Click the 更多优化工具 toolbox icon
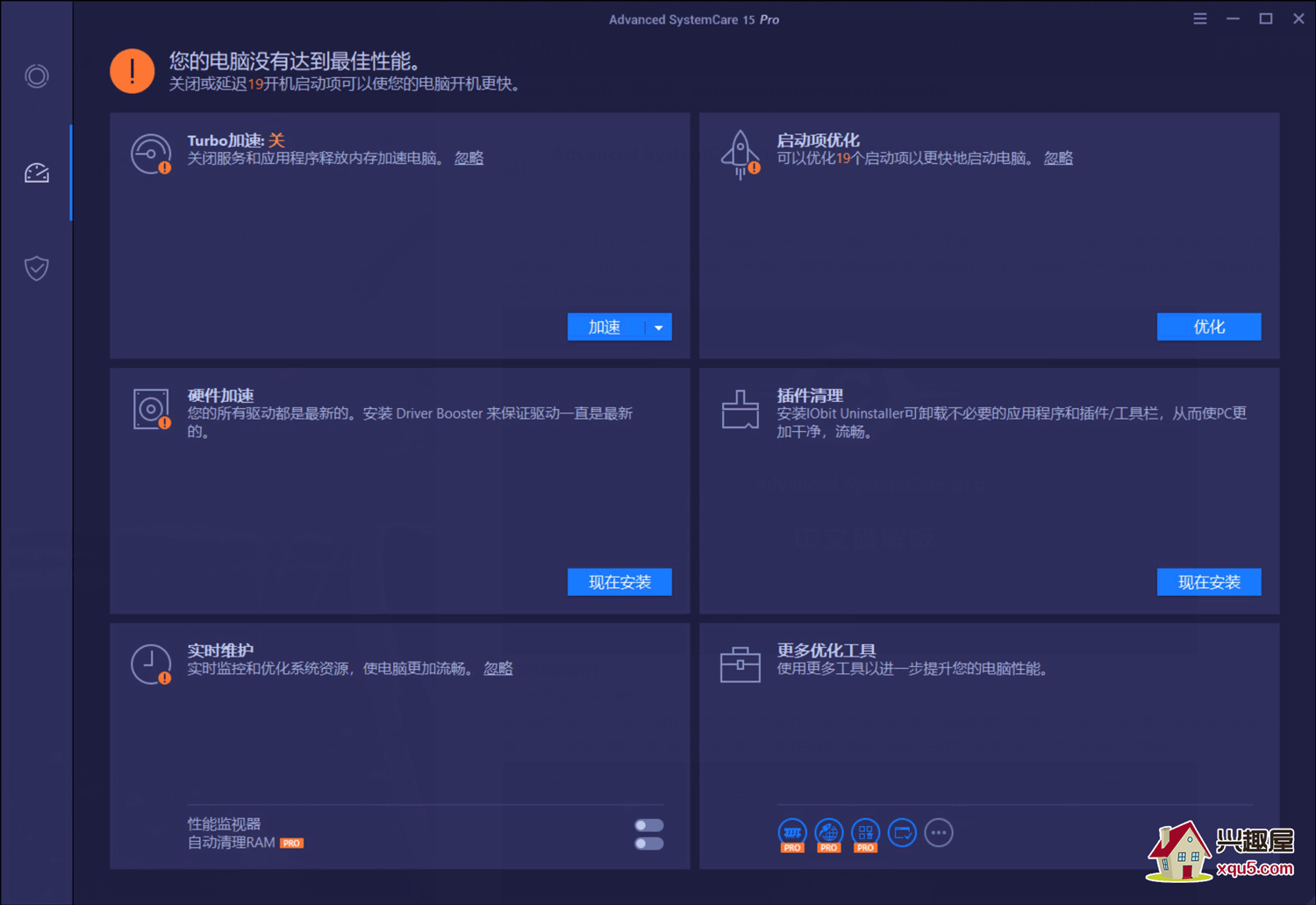This screenshot has width=1316, height=905. pyautogui.click(x=740, y=664)
